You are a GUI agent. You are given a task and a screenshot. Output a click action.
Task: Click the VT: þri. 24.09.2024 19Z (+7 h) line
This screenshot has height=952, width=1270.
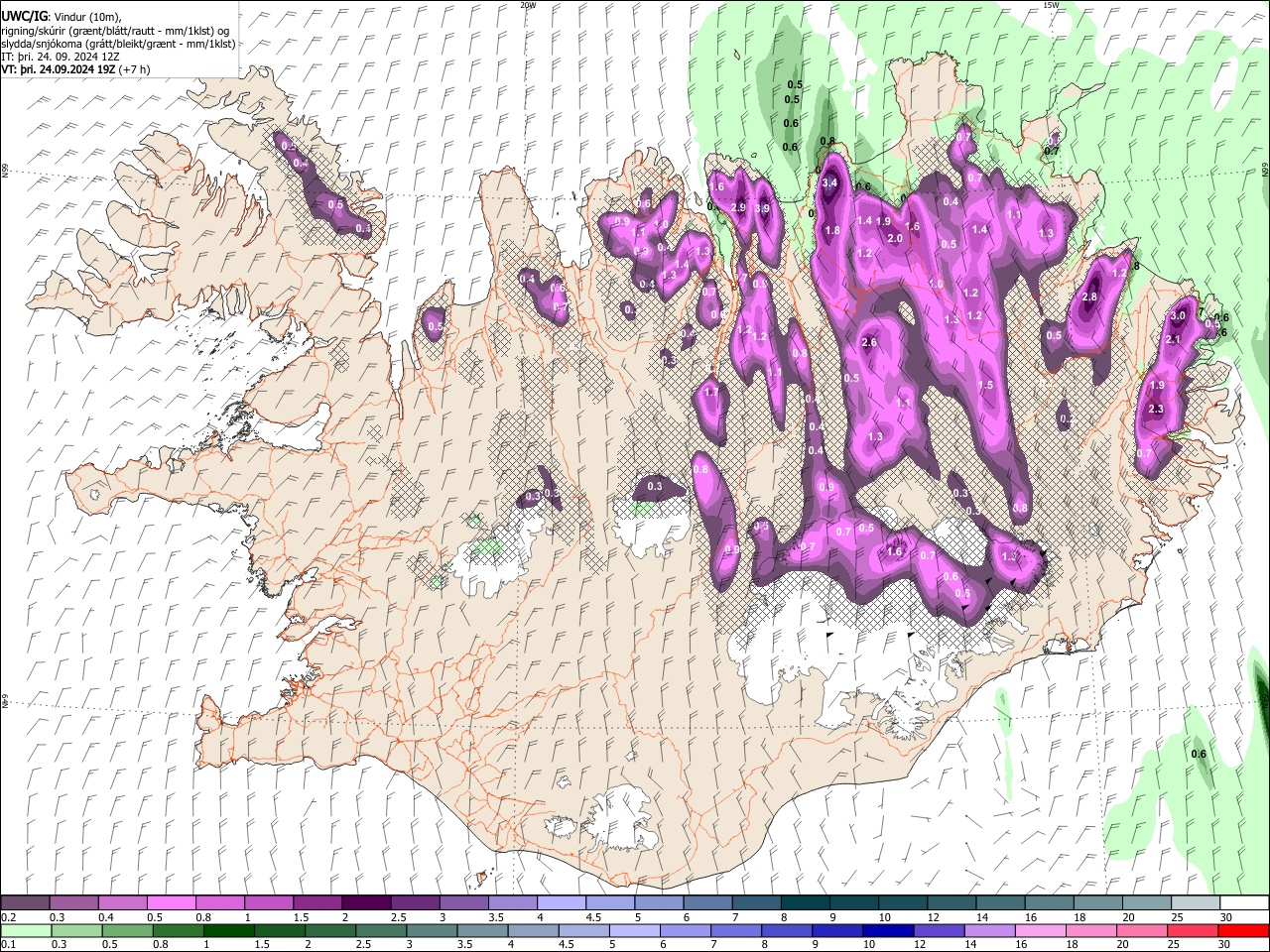[x=76, y=69]
